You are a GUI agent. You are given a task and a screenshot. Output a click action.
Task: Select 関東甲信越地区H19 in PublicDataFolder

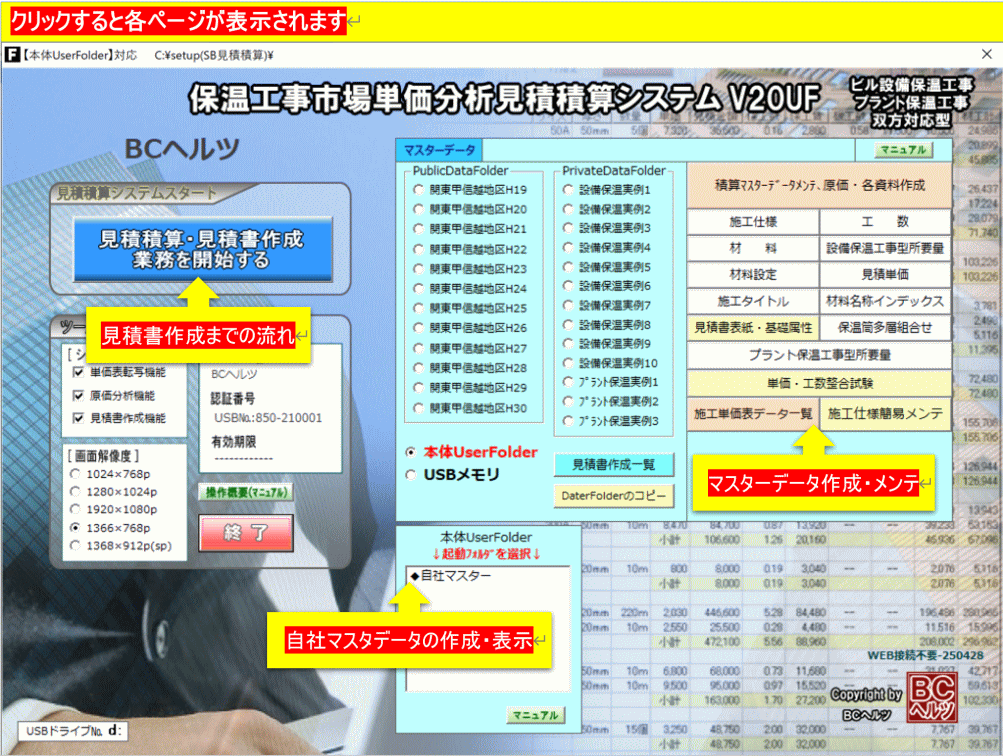[418, 190]
